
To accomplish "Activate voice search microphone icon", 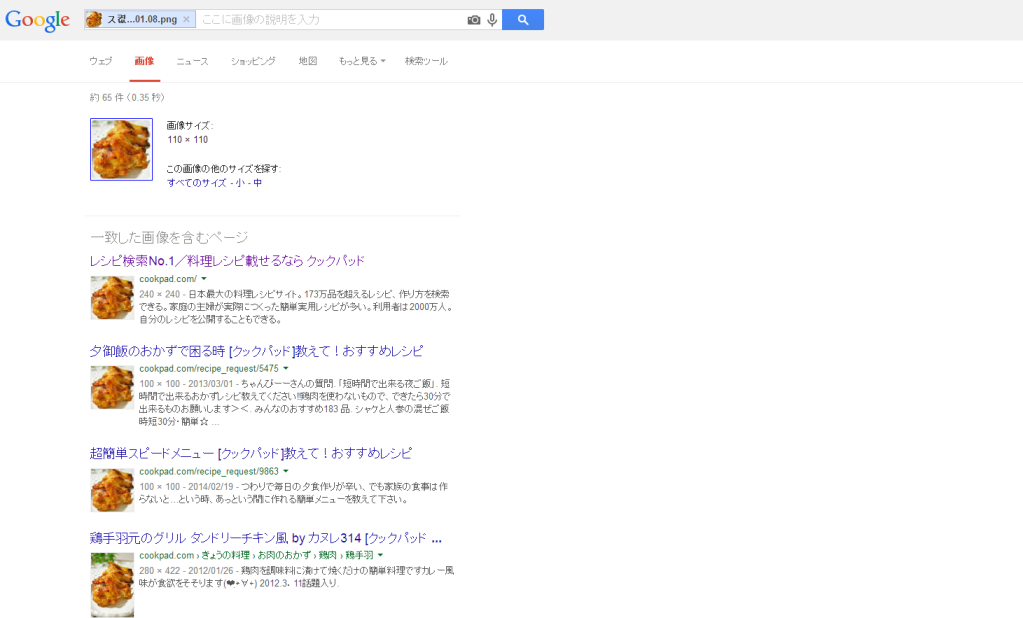I will pyautogui.click(x=492, y=20).
